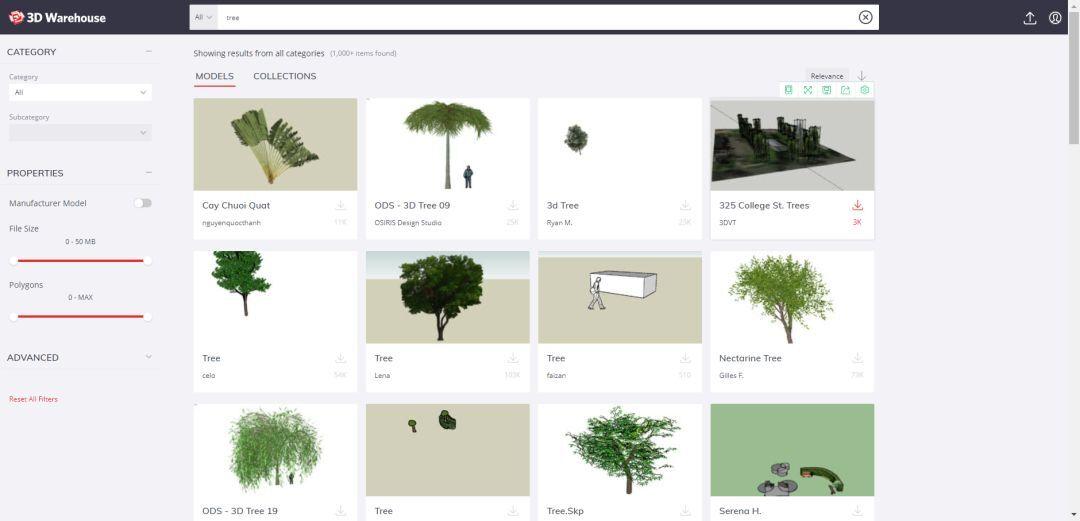Click the green save icon in hover toolbar
The width and height of the screenshot is (1080, 521).
click(x=827, y=90)
